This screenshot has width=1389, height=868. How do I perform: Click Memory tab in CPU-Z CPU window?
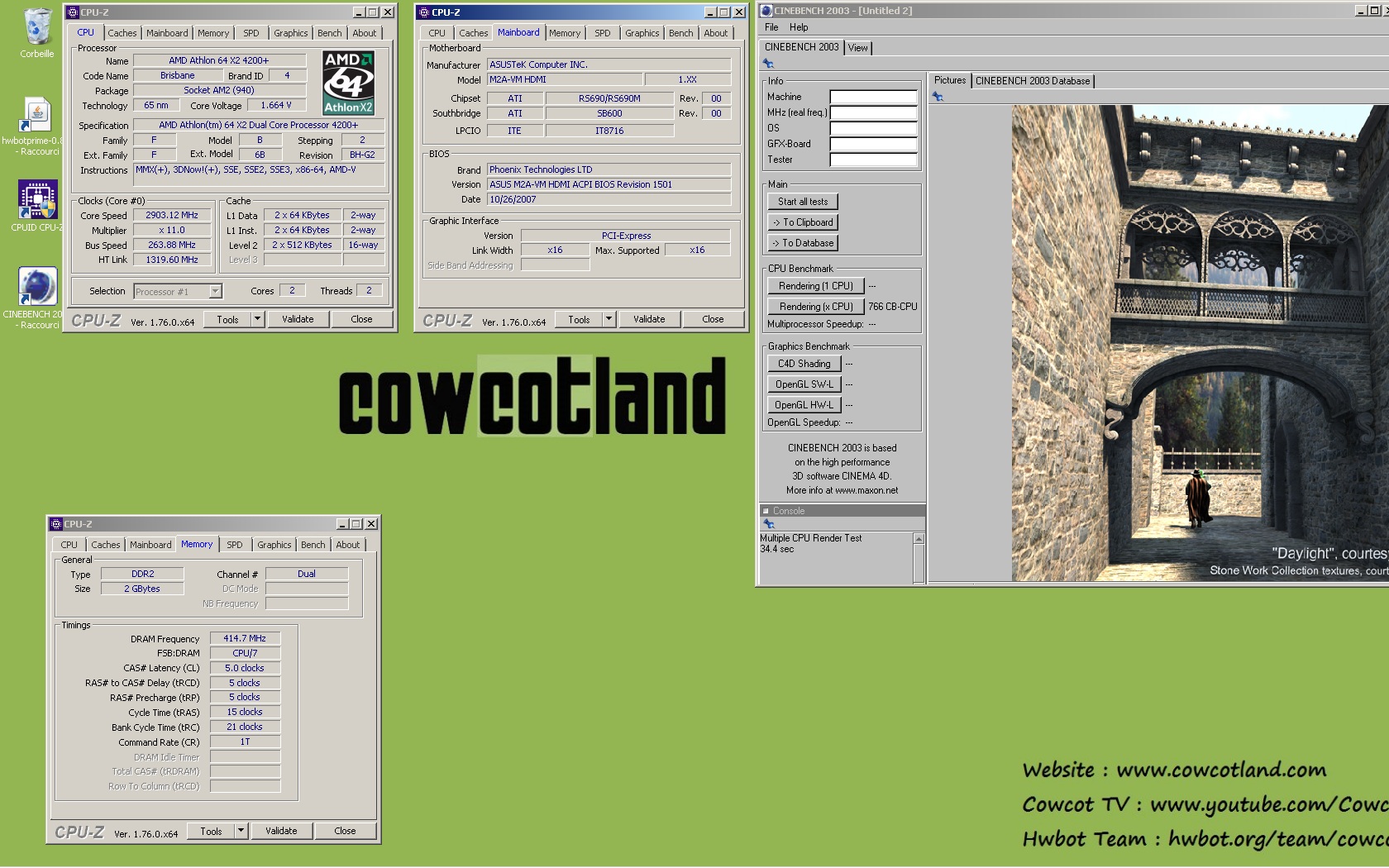point(213,33)
